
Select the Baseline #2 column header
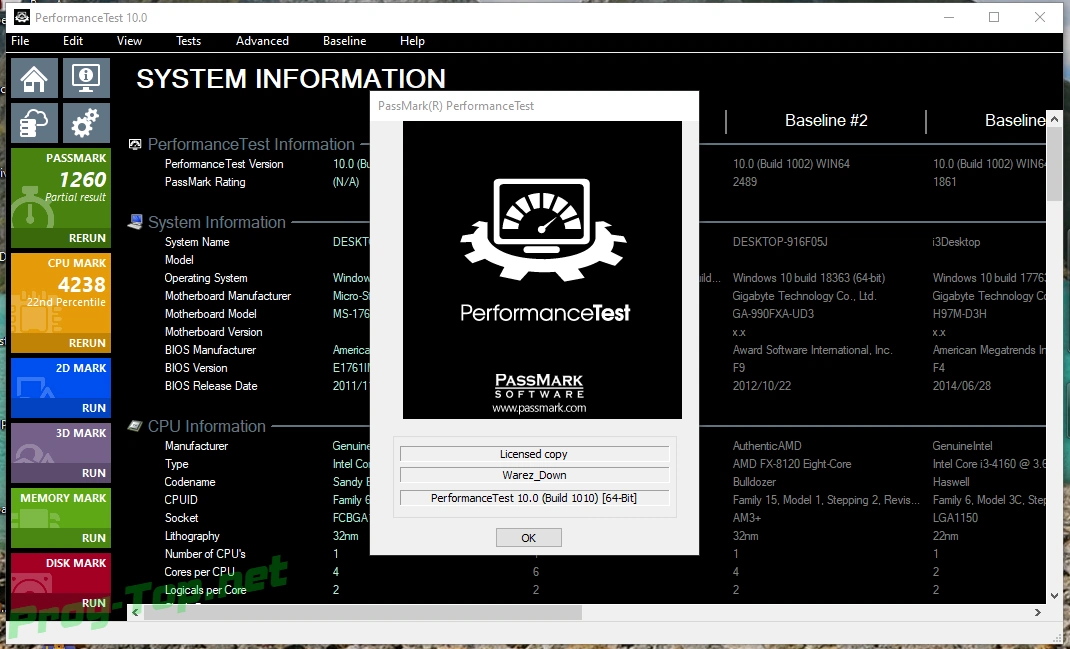coord(826,121)
